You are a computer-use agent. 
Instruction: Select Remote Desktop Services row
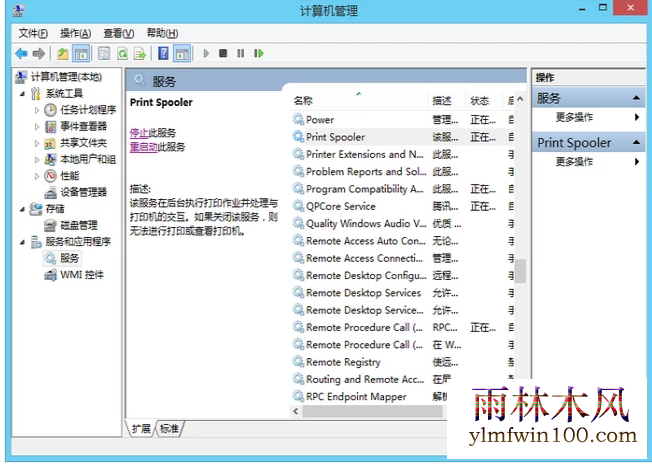click(x=403, y=293)
